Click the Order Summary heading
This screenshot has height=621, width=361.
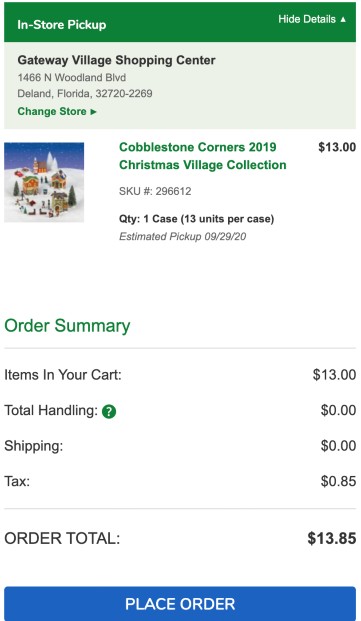(67, 326)
